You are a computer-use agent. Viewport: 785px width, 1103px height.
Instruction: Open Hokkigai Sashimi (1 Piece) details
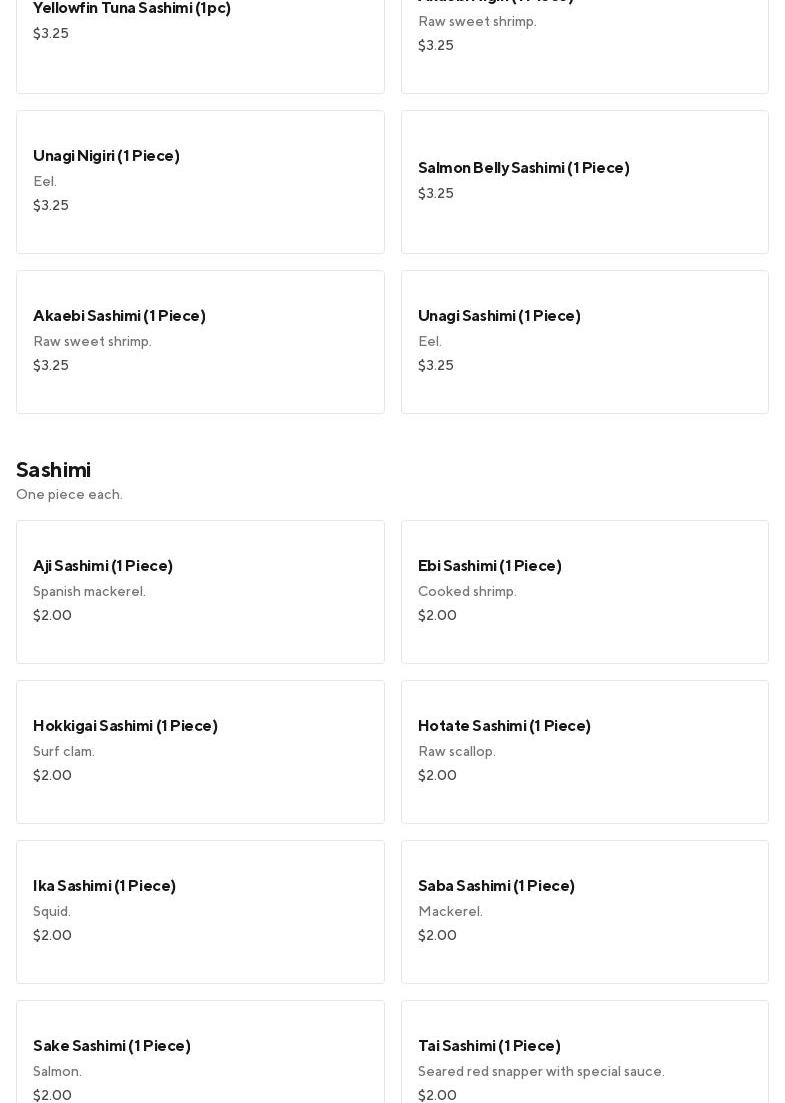pyautogui.click(x=200, y=751)
